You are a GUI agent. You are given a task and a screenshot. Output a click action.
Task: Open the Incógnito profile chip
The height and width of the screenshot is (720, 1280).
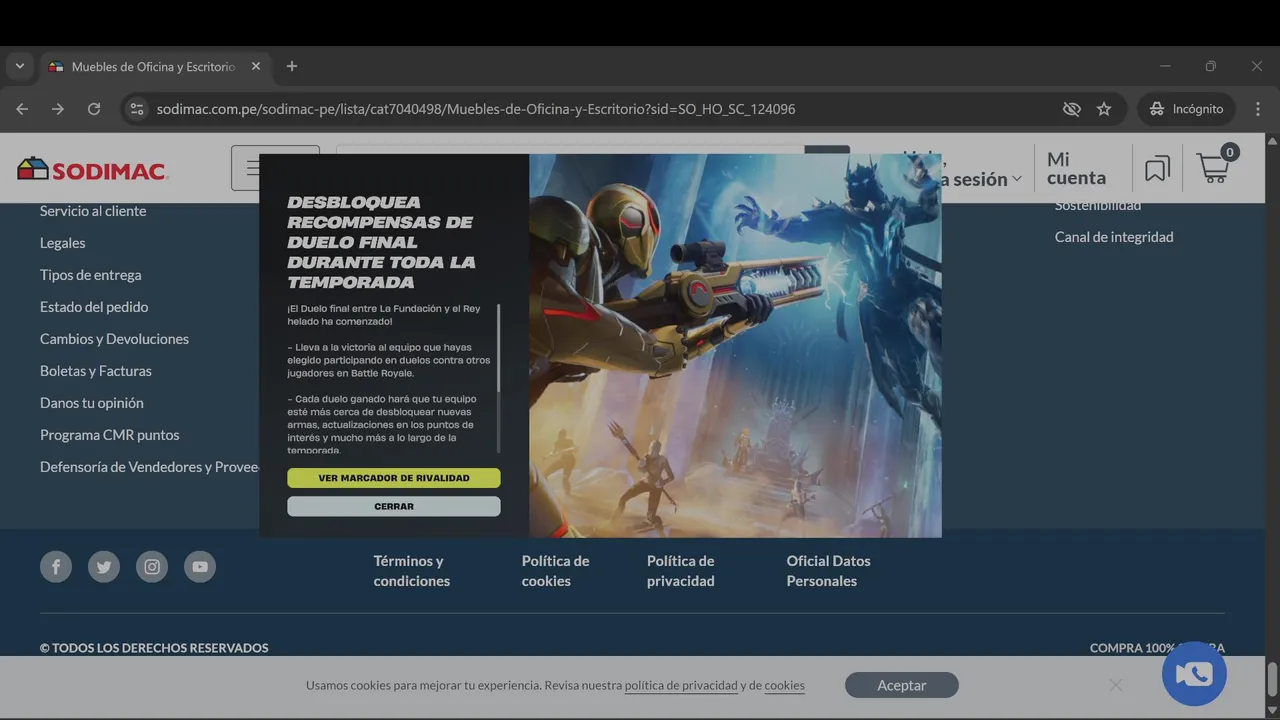(x=1186, y=109)
